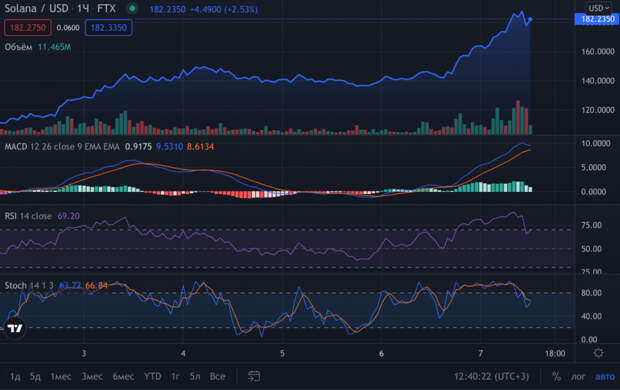Image resolution: width=620 pixels, height=390 pixels.
Task: Click the Stoch %D value 66.84
Action: point(96,285)
